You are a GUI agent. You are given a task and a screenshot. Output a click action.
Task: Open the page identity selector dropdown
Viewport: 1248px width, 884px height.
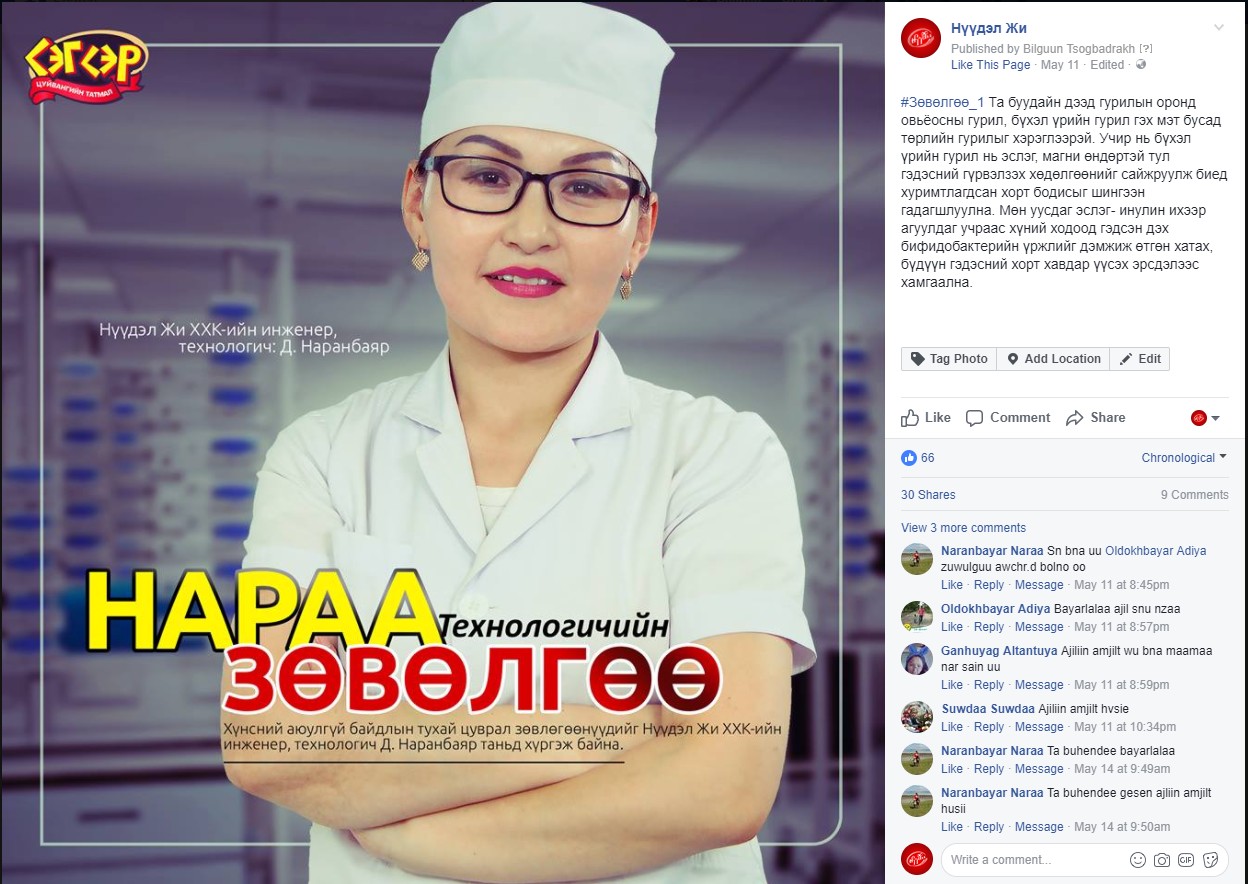pos(1206,418)
